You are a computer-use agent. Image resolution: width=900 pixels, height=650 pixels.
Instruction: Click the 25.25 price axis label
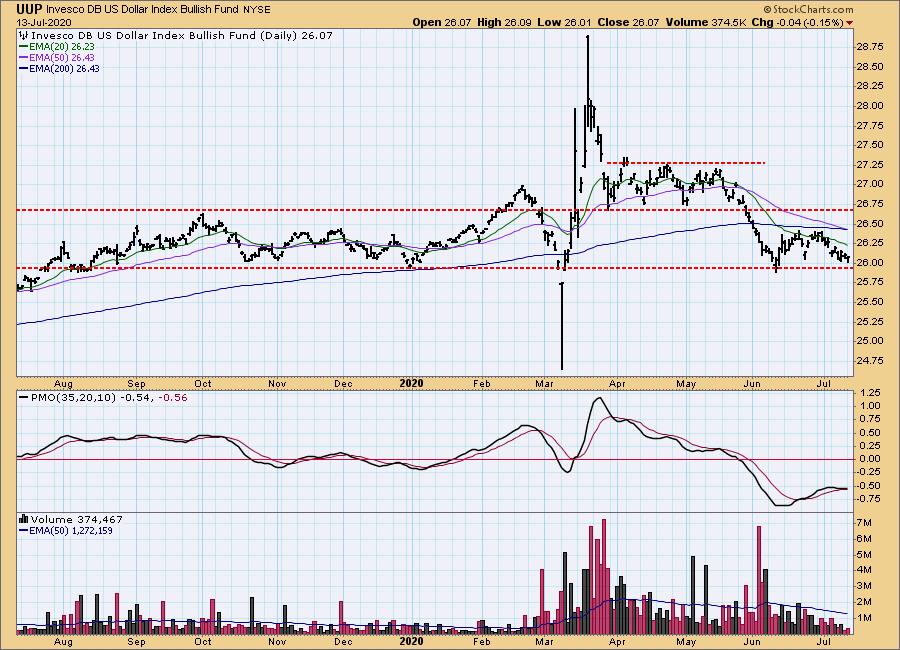point(870,321)
